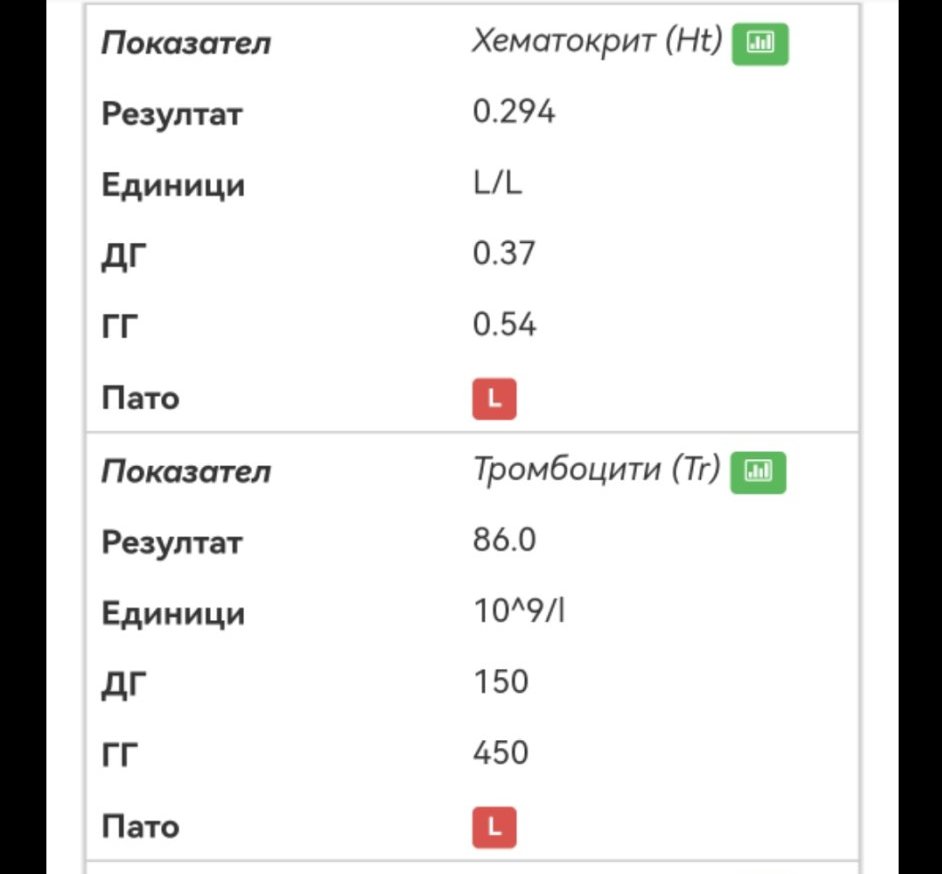Image resolution: width=942 pixels, height=874 pixels.
Task: Click the Резултат label in the platelet block
Action: point(171,543)
